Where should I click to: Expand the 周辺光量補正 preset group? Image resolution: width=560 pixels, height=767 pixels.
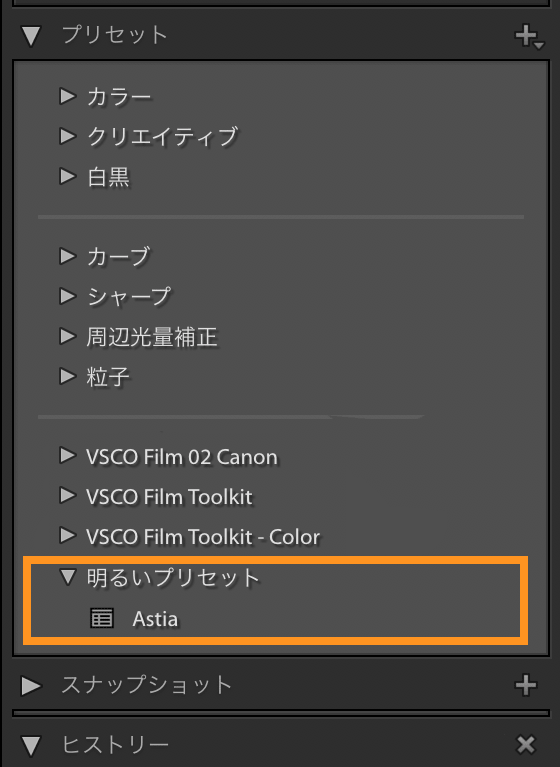[67, 336]
